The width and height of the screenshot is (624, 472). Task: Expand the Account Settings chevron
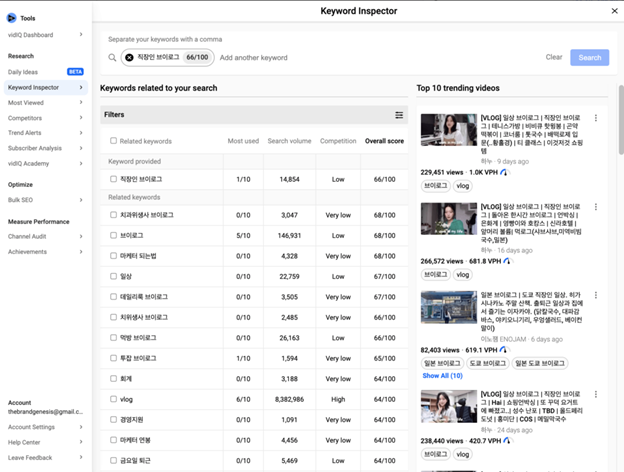(81, 427)
